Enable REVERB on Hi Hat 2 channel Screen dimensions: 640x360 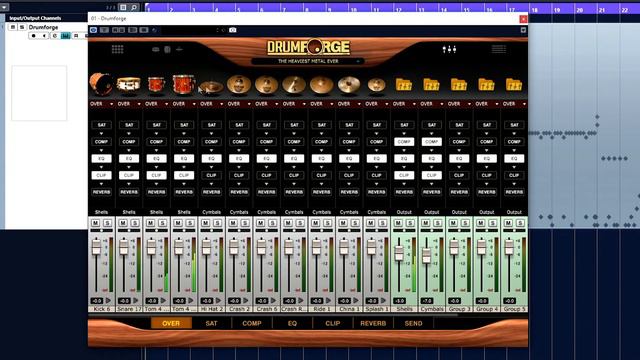tap(211, 192)
